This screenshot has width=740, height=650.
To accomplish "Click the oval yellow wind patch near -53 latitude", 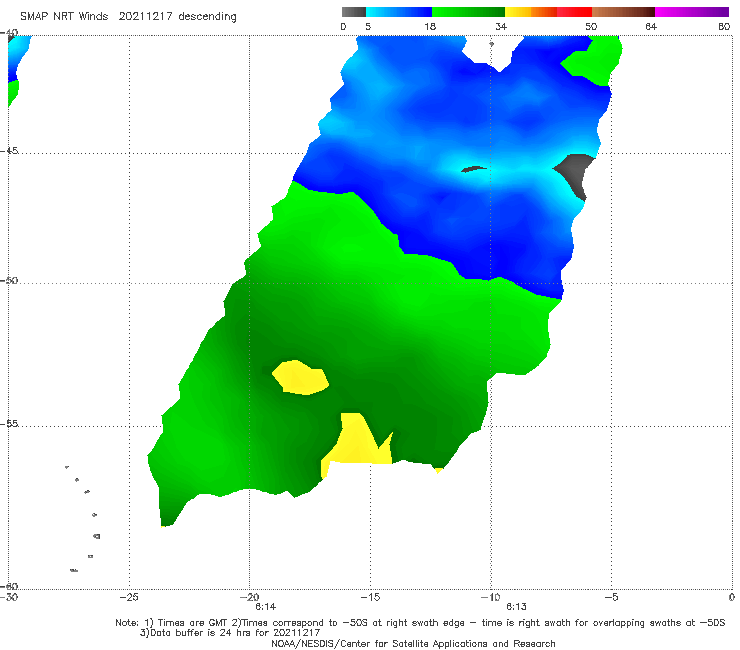I will tap(300, 378).
